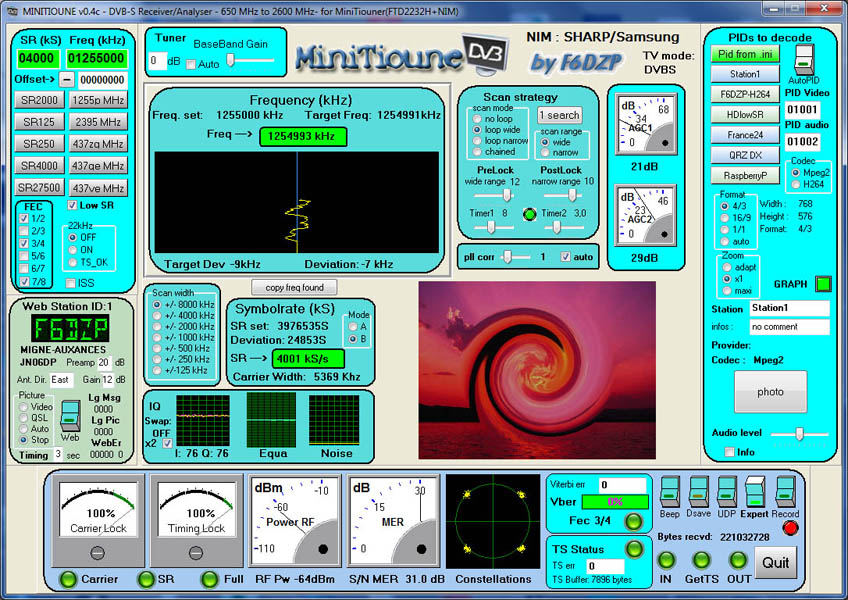848x600 pixels.
Task: Click the Carrier status LED
Action: point(66,578)
